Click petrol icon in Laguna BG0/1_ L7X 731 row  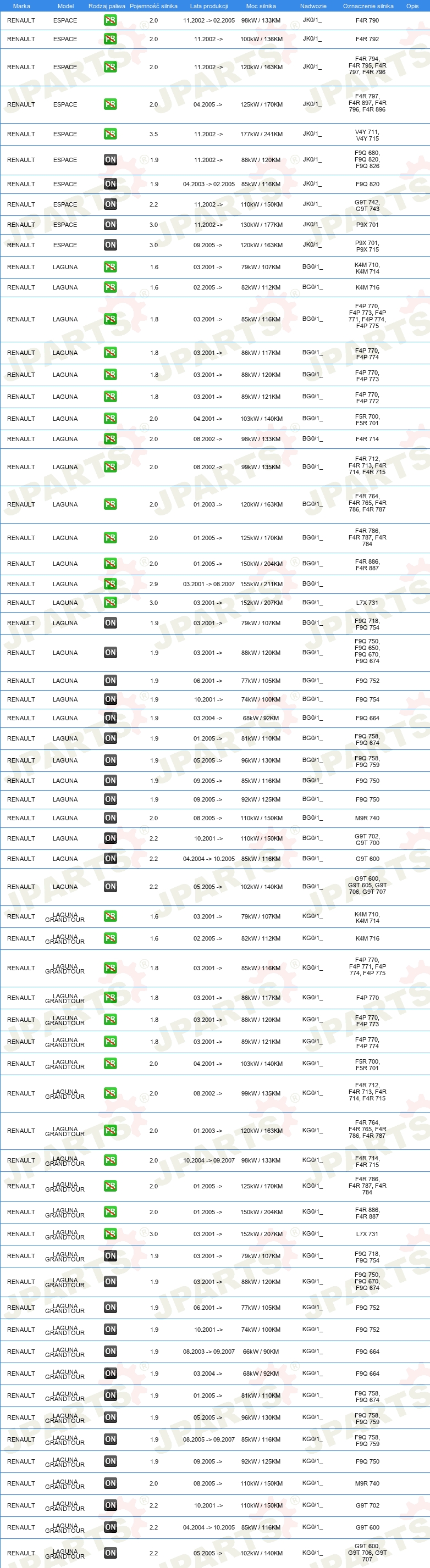tap(110, 603)
